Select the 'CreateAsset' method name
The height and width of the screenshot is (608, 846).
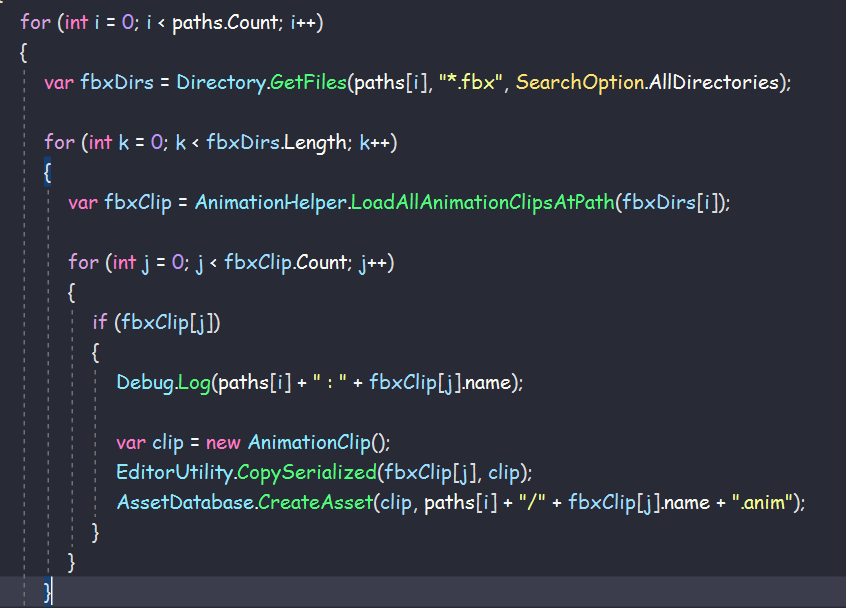[x=315, y=503]
